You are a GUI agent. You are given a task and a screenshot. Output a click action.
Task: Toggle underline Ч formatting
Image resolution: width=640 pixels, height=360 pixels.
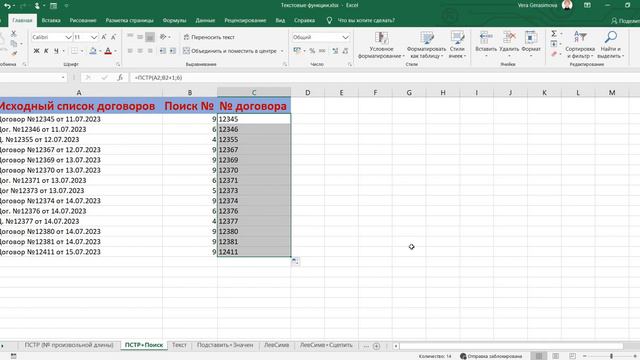(x=56, y=51)
